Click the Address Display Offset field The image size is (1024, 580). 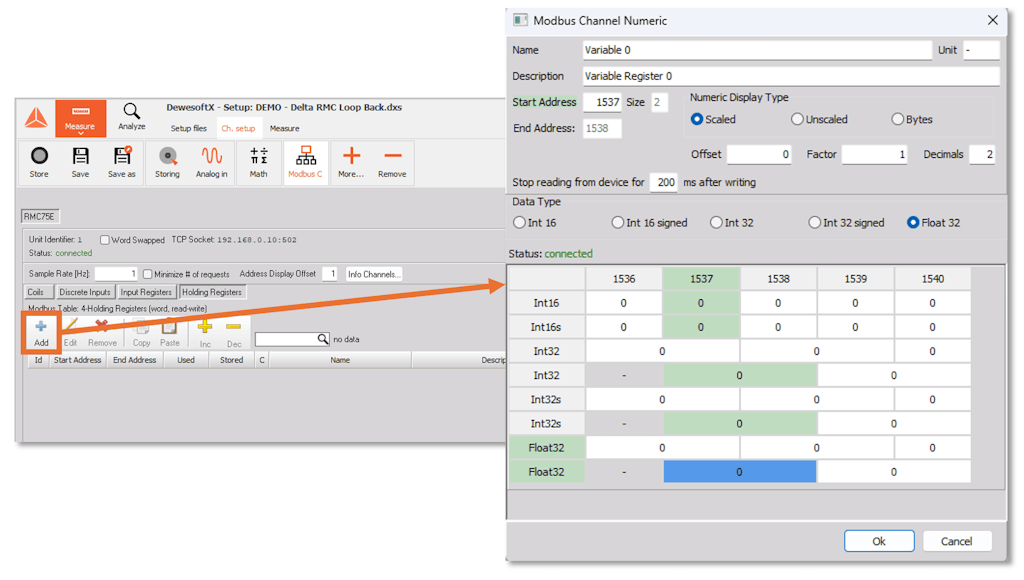(x=330, y=274)
